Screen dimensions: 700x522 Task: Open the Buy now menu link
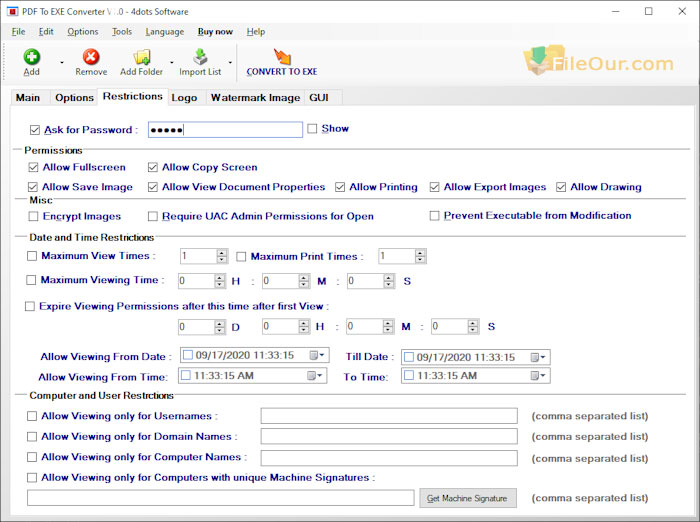pyautogui.click(x=215, y=32)
